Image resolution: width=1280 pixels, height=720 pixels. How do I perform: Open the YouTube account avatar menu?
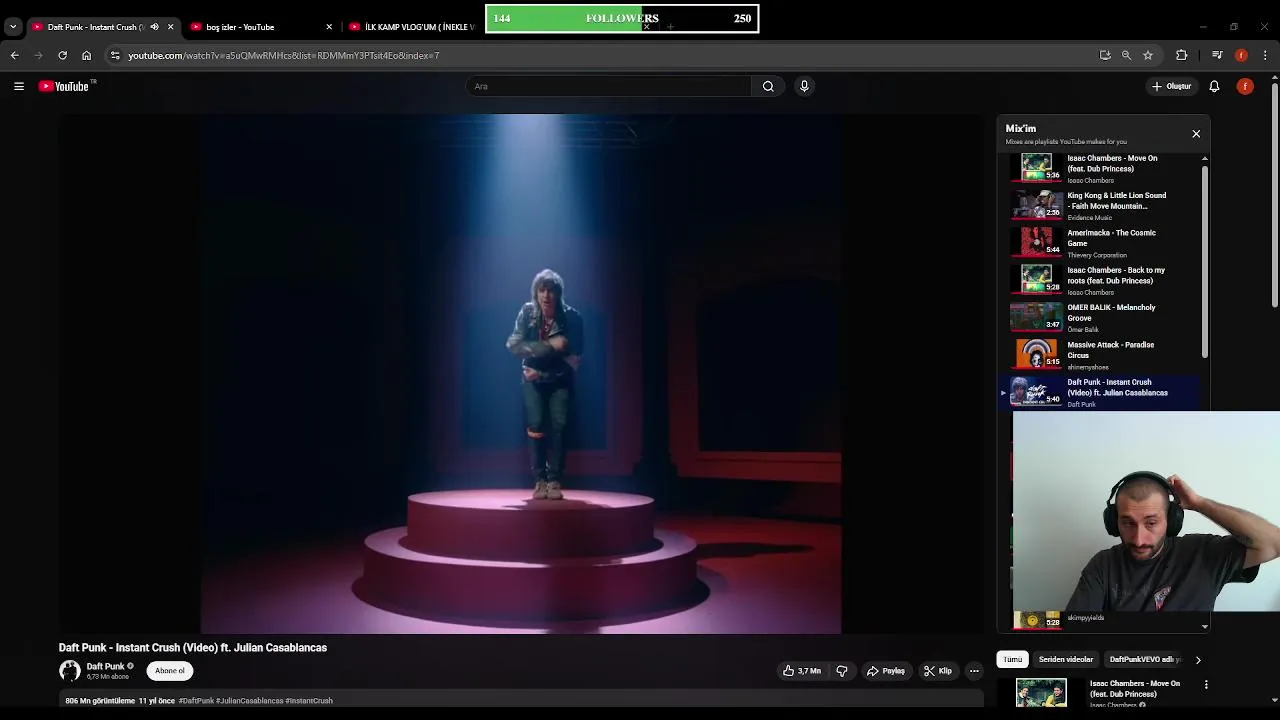pyautogui.click(x=1245, y=86)
